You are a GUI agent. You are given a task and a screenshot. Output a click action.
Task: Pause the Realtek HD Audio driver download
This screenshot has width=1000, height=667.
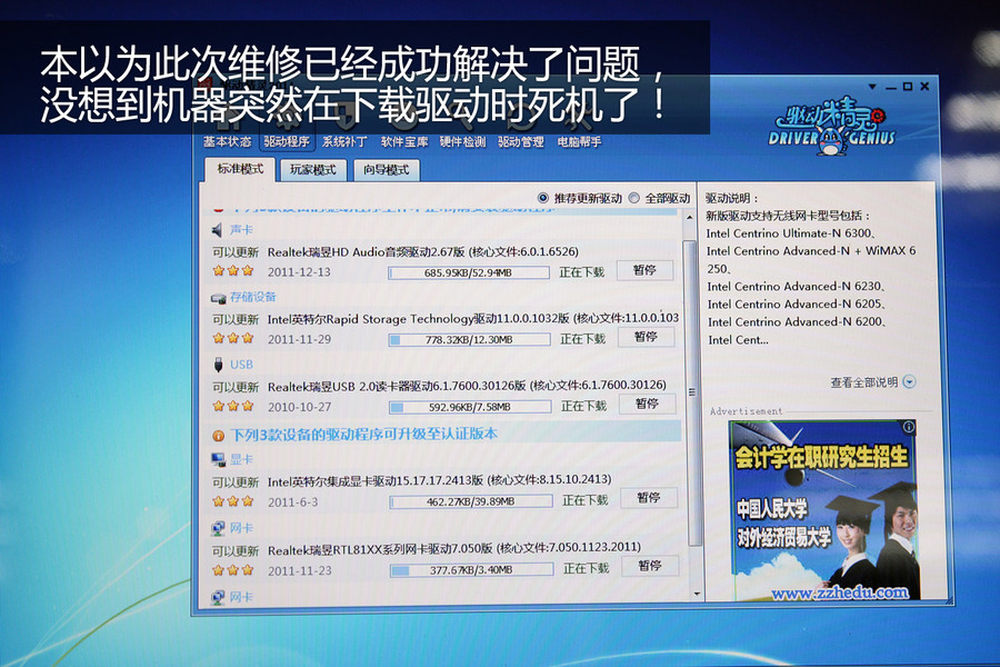click(646, 271)
